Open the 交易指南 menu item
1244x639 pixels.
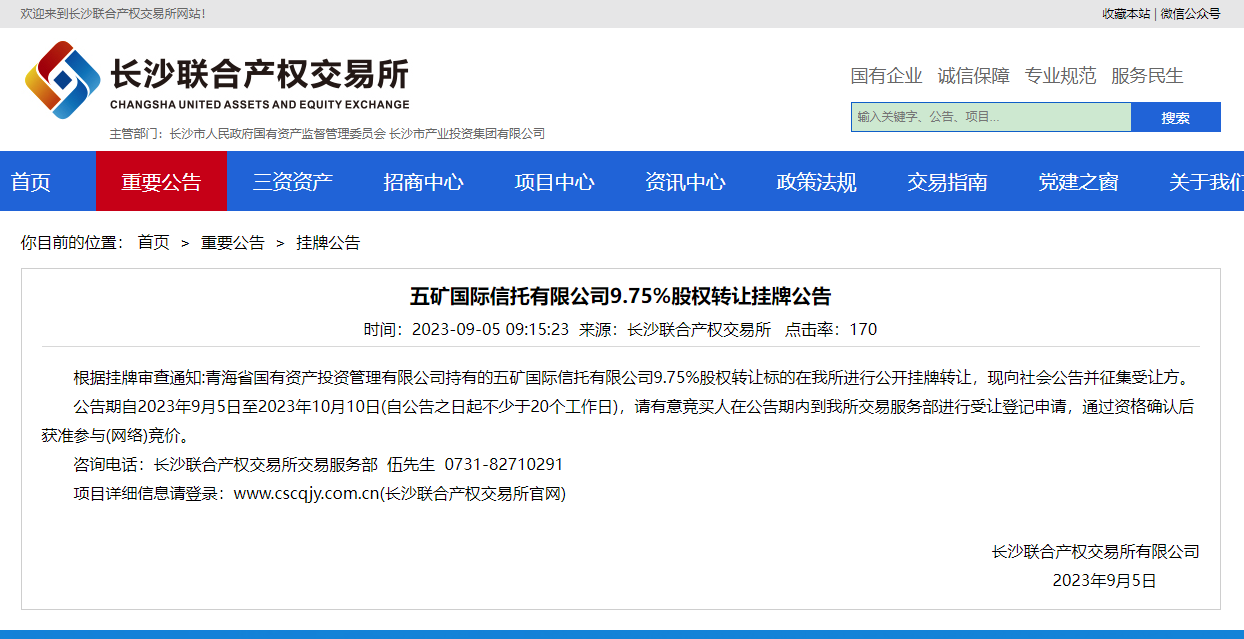click(x=947, y=182)
